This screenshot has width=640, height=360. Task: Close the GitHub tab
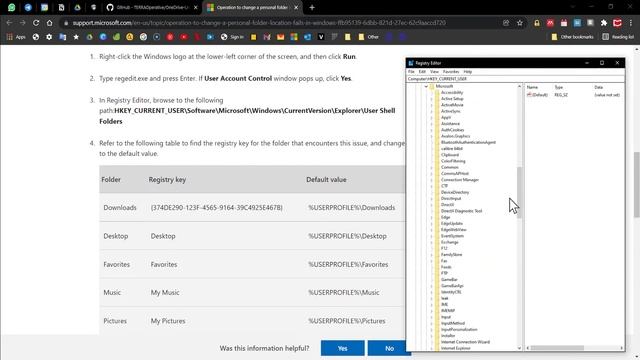[x=196, y=7]
